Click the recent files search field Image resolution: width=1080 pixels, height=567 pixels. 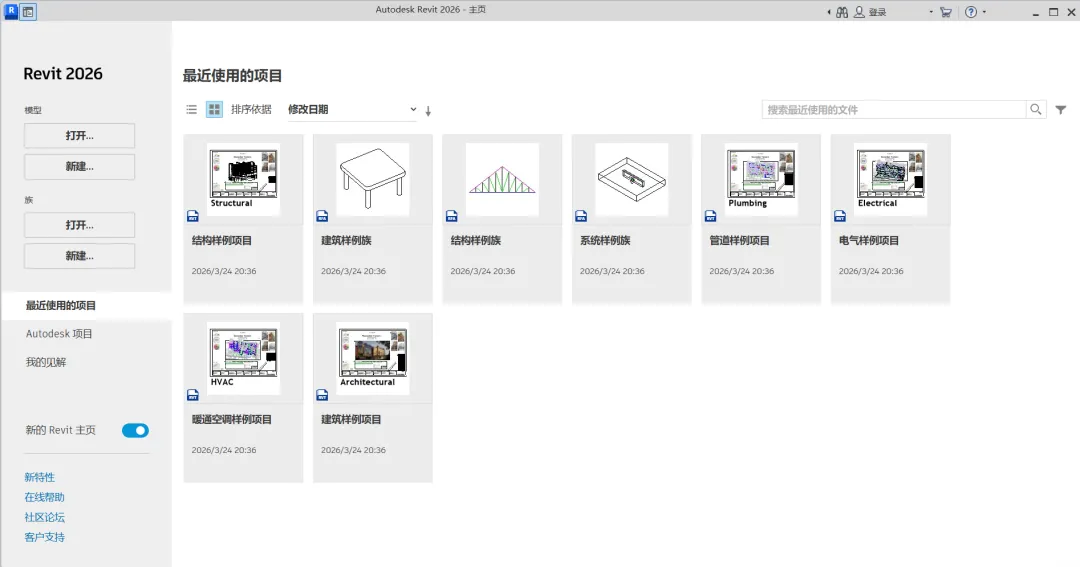(893, 110)
